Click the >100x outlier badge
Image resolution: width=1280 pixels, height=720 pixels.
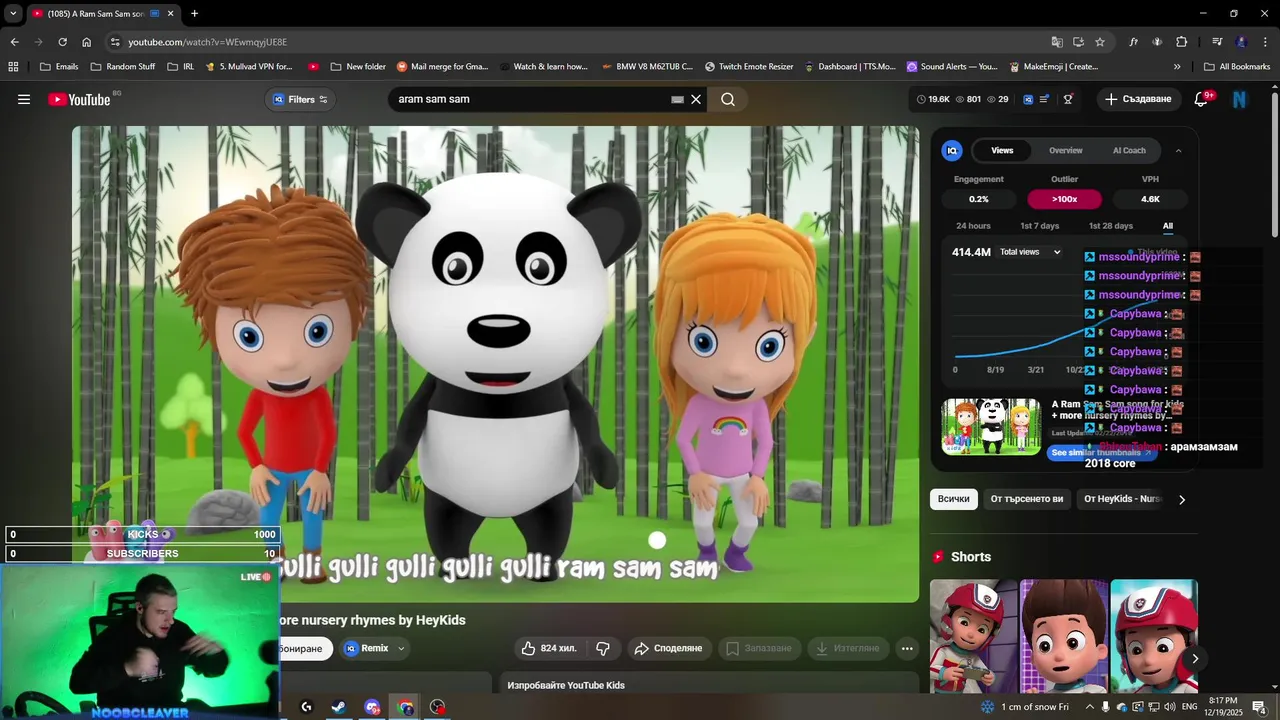click(x=1064, y=199)
